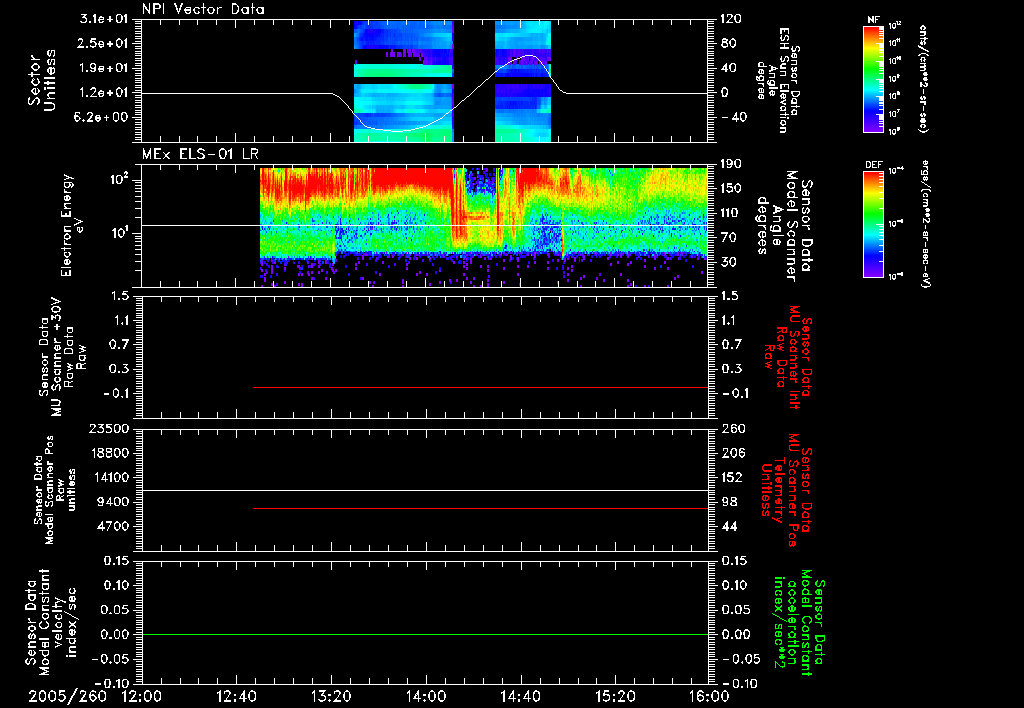The height and width of the screenshot is (708, 1024).
Task: Click the red MU Scanner Pos Telemetry label
Action: 788,490
